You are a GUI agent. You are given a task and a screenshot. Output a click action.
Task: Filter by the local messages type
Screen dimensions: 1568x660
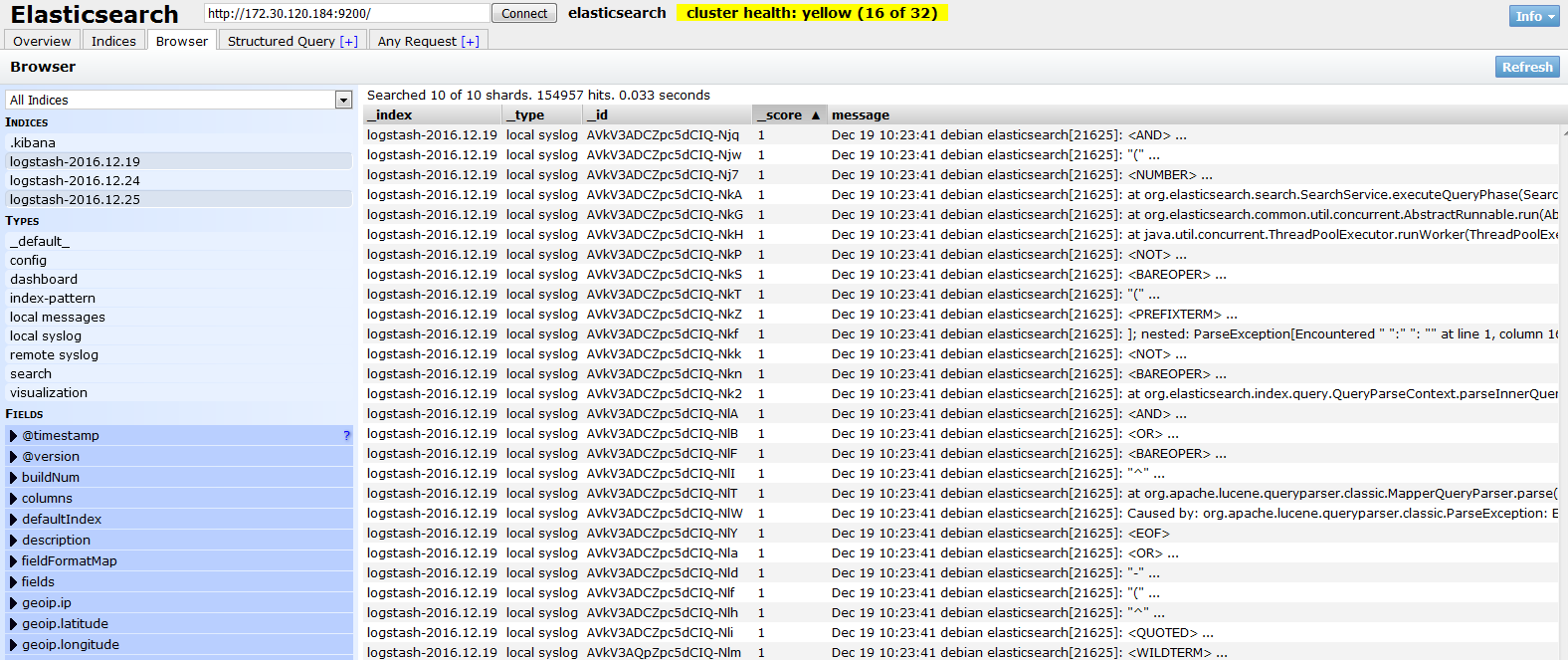179,317
